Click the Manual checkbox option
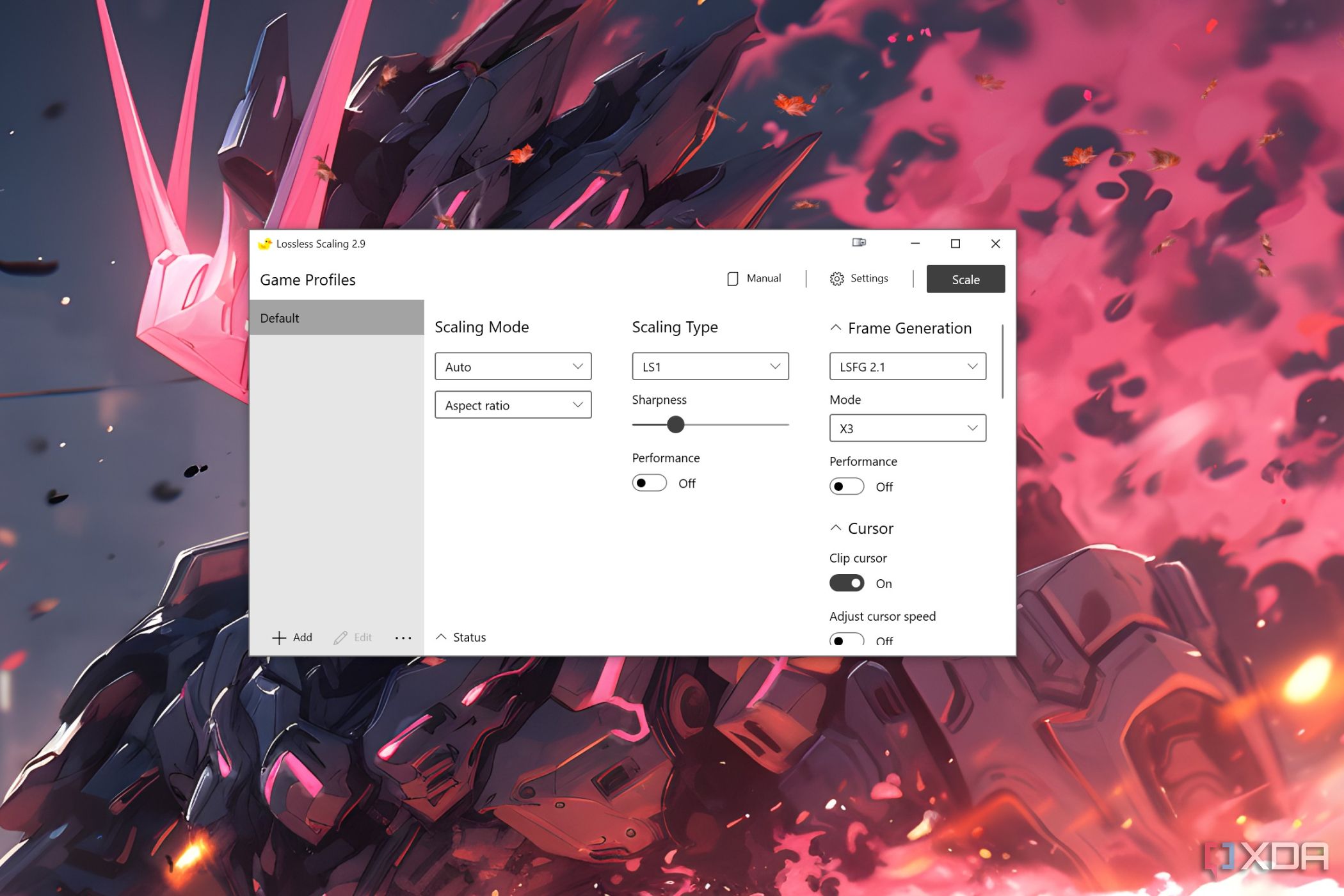The height and width of the screenshot is (896, 1344). tap(733, 279)
